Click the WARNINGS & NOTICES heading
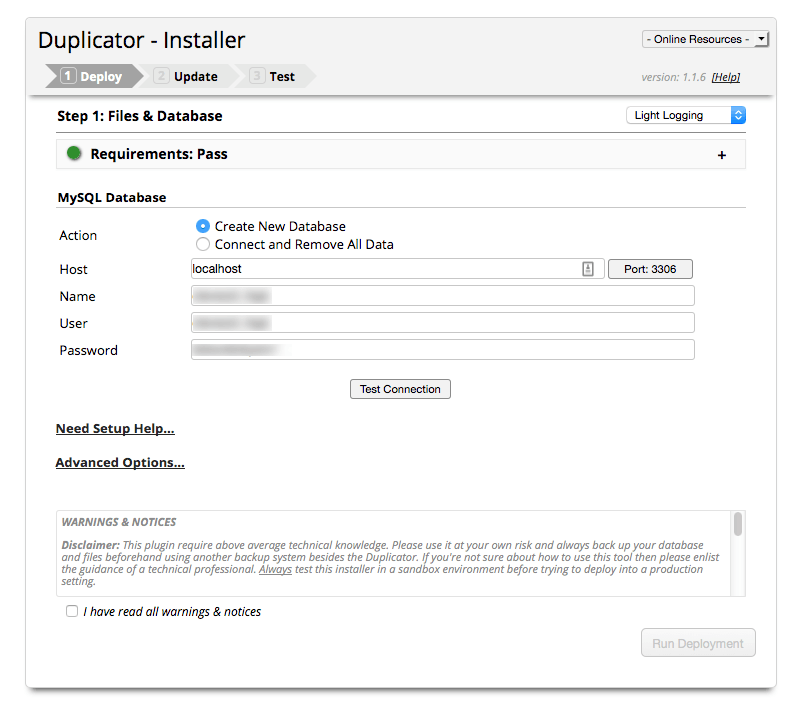 point(119,522)
